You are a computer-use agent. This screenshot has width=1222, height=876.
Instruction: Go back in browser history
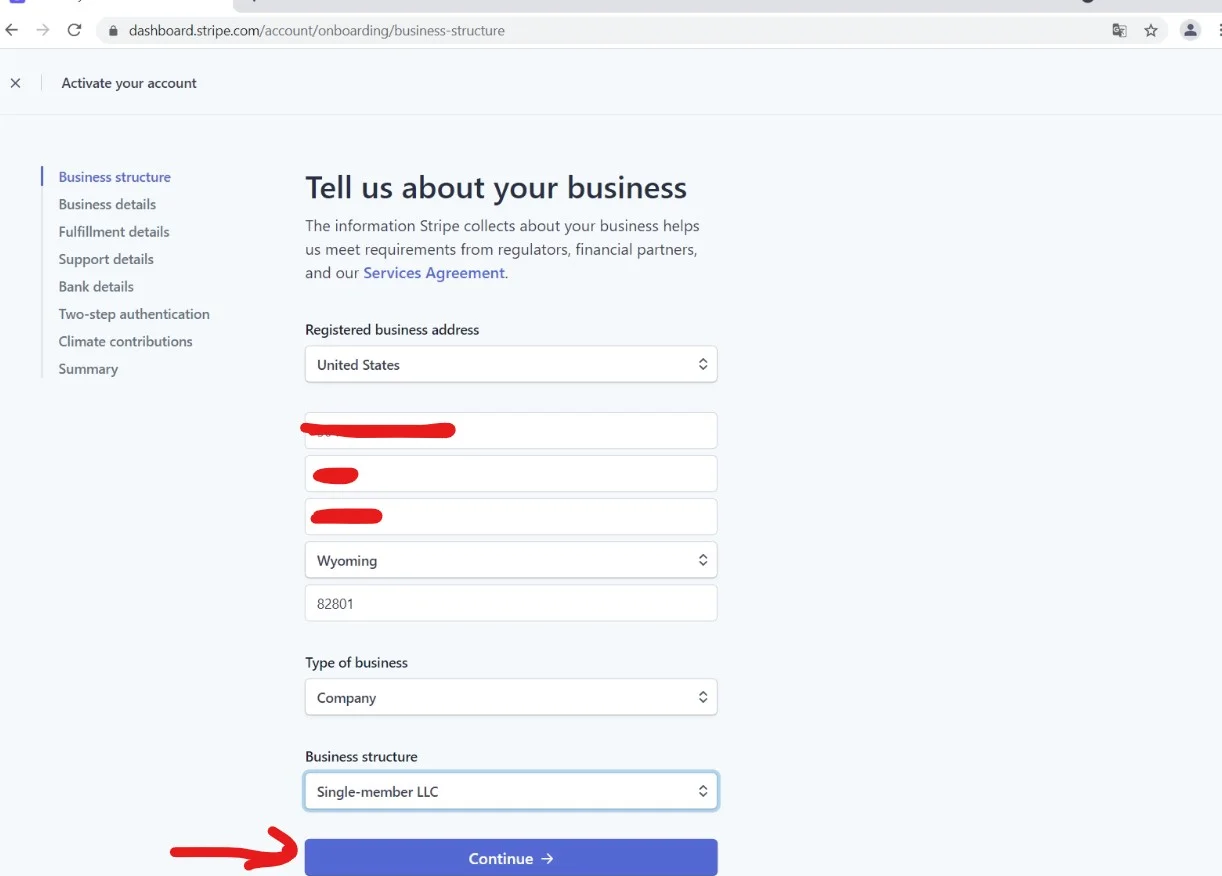coord(12,30)
